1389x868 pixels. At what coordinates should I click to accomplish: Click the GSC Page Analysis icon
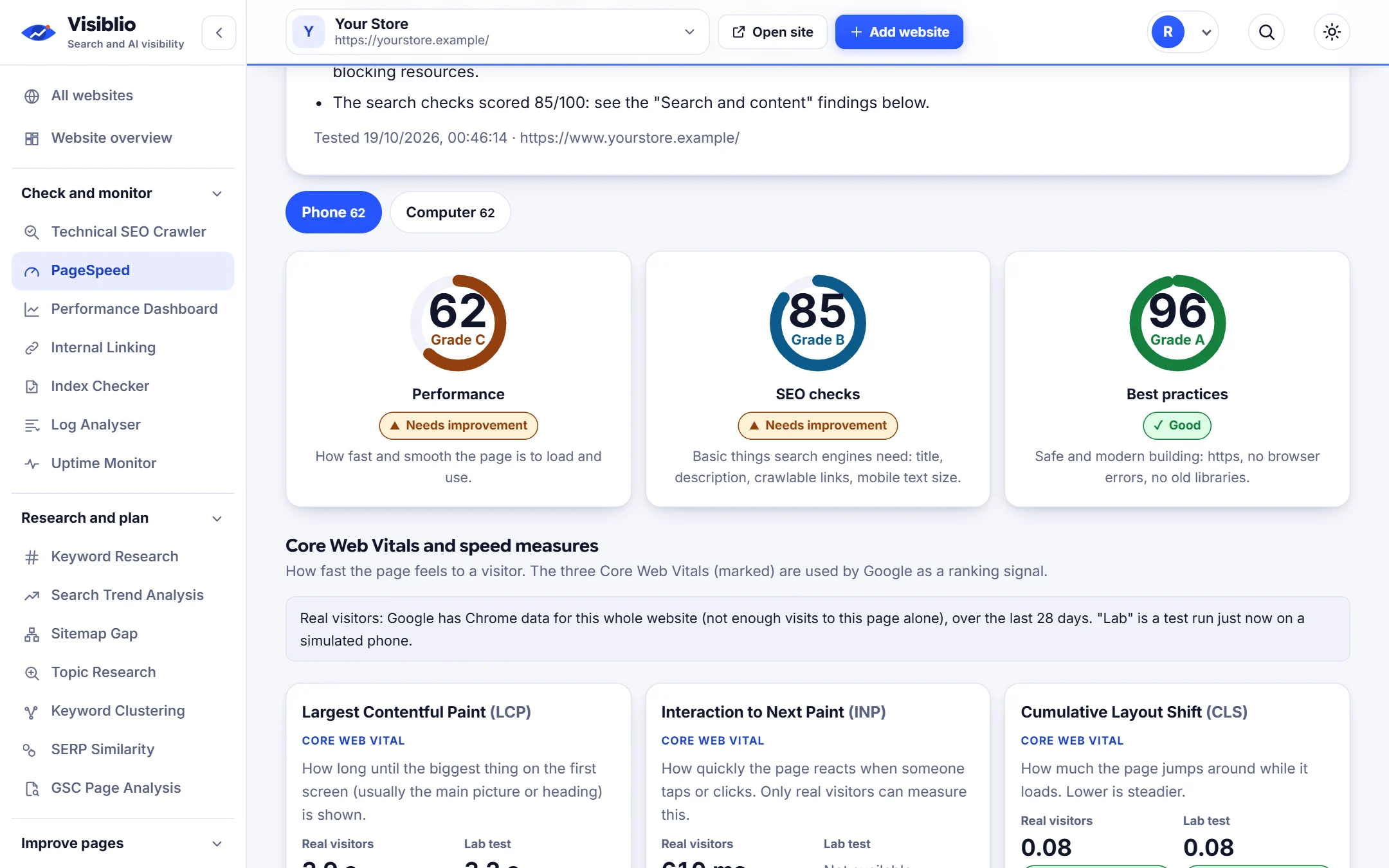pyautogui.click(x=32, y=788)
